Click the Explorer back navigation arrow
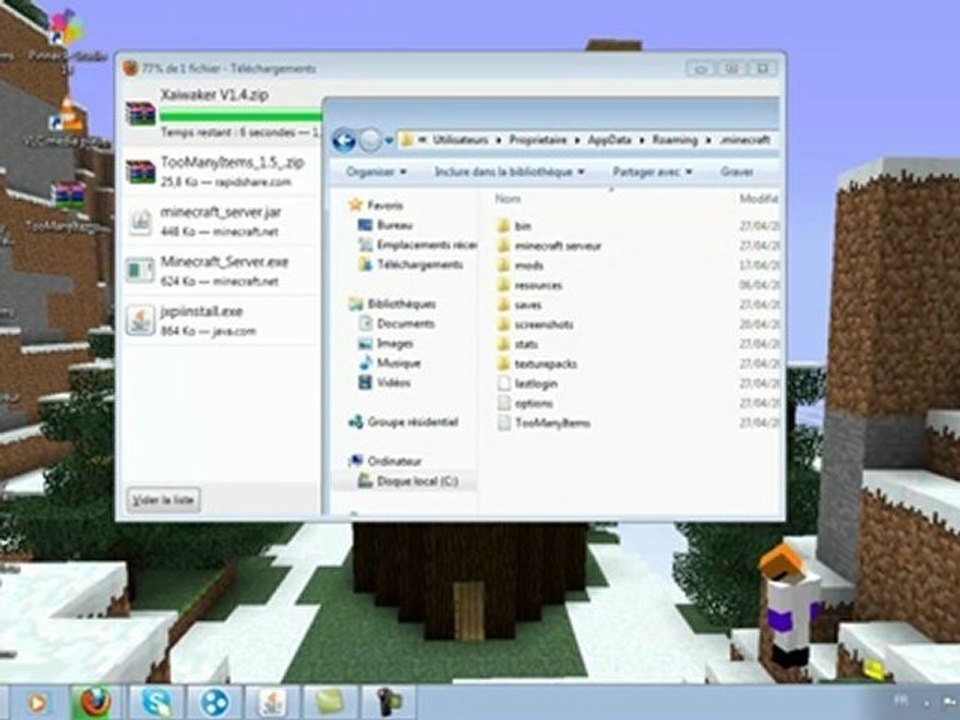This screenshot has height=720, width=960. click(x=344, y=140)
